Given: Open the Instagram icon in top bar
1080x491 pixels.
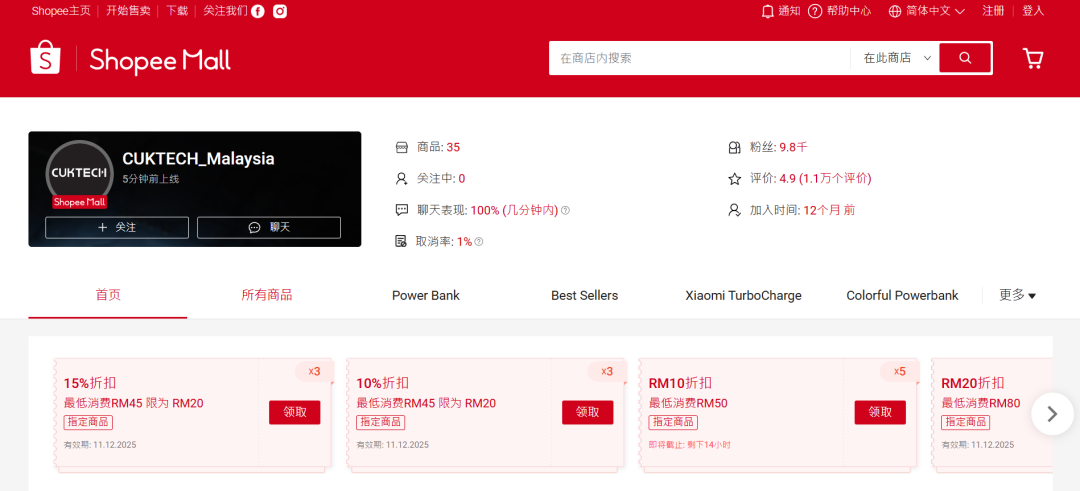Looking at the screenshot, I should (281, 11).
